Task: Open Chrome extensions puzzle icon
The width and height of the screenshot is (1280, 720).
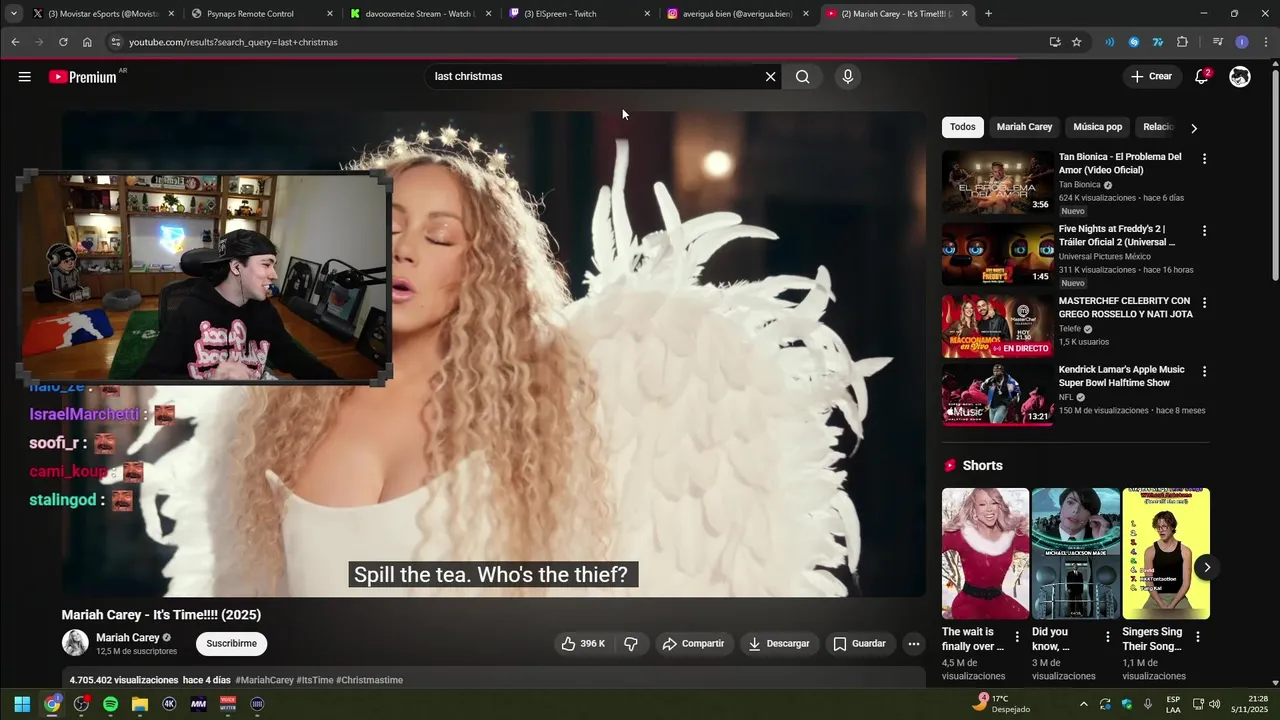Action: [x=1182, y=42]
